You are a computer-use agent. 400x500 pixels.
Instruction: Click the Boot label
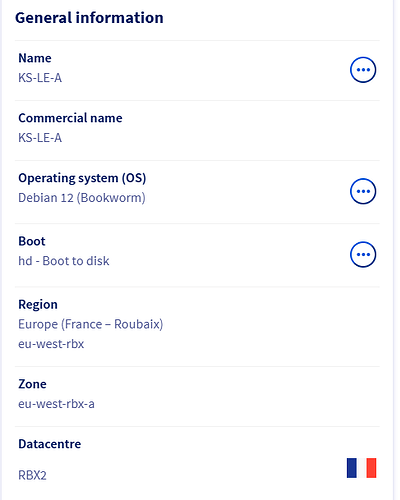pyautogui.click(x=32, y=241)
